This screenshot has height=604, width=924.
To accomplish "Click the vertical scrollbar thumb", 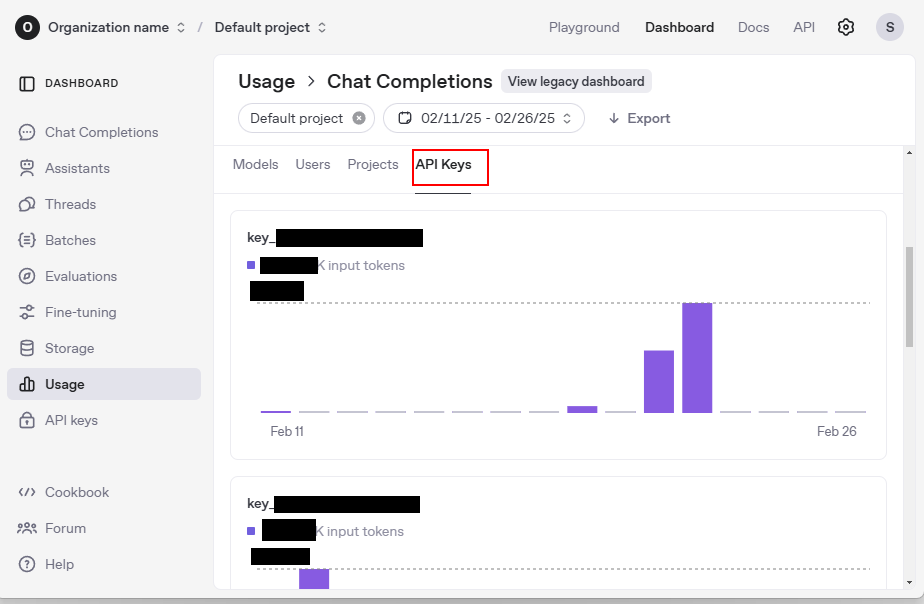I will pos(909,297).
